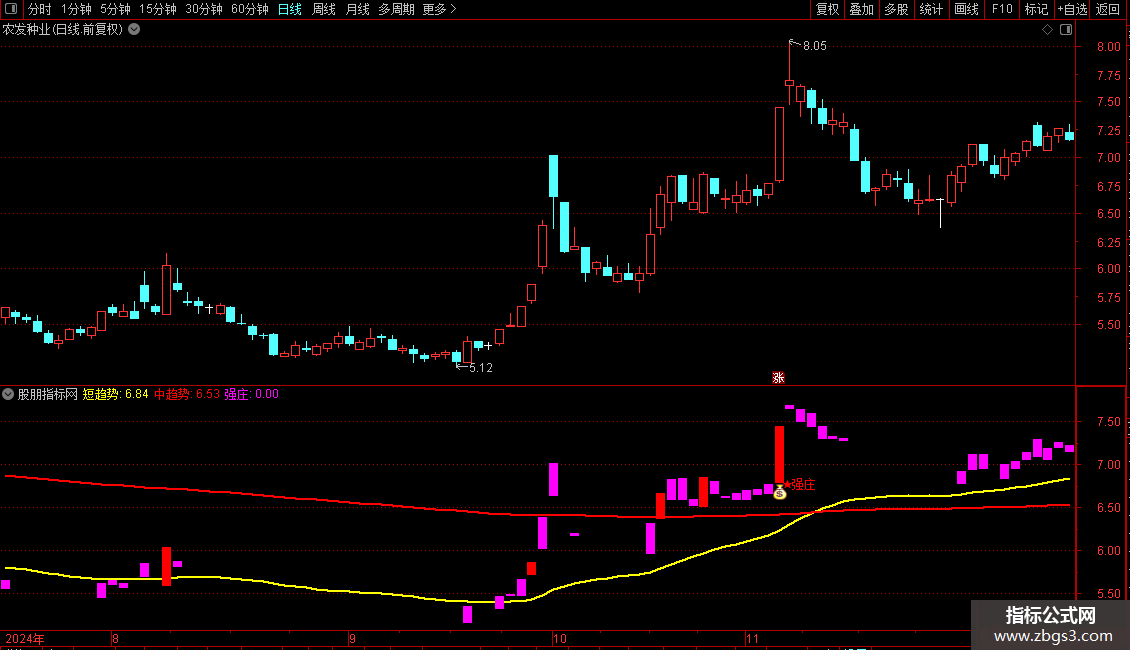Click 叠加 overlay button
The width and height of the screenshot is (1130, 650).
[861, 9]
